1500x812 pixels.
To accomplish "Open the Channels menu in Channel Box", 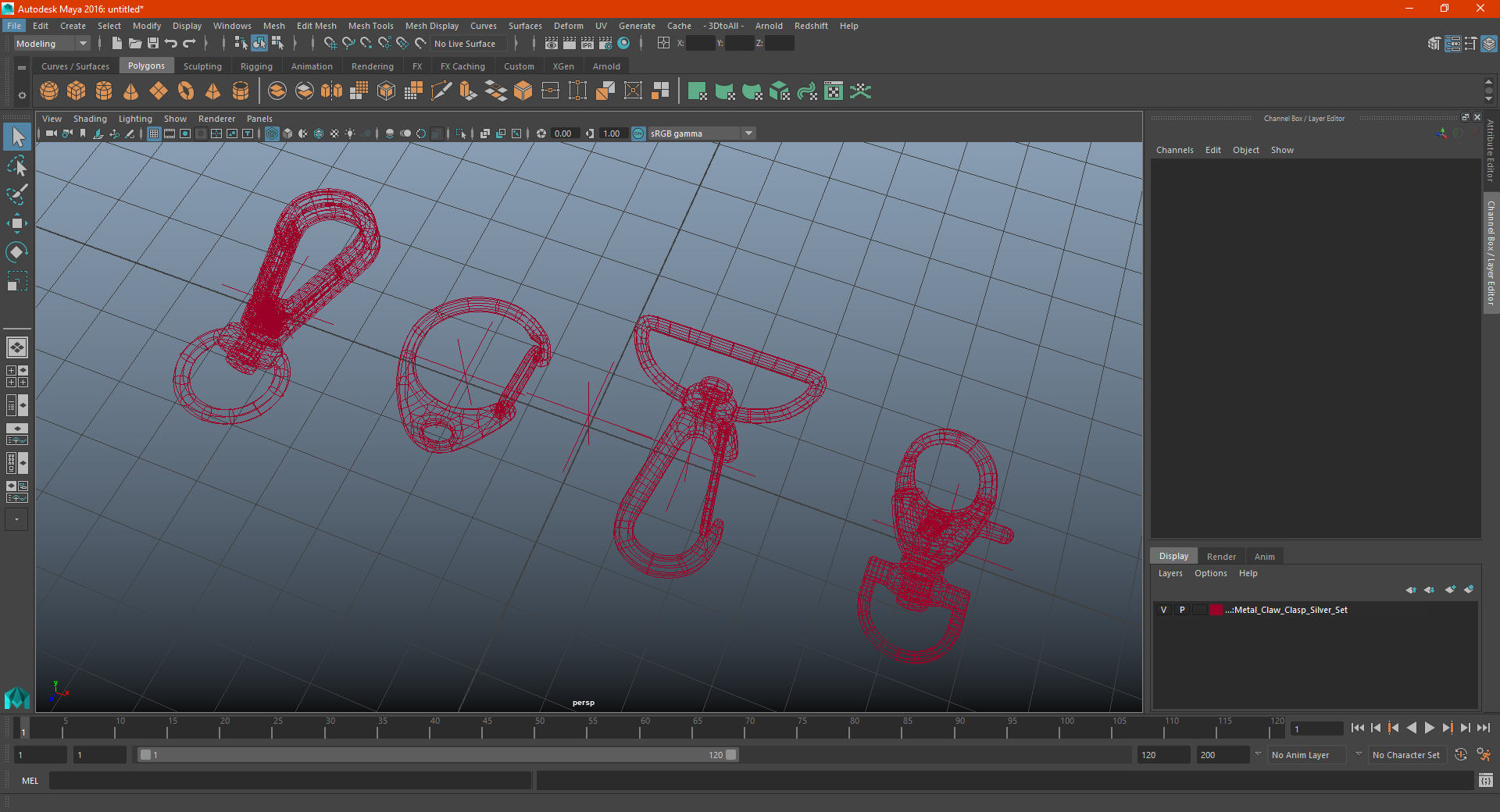I will point(1174,150).
